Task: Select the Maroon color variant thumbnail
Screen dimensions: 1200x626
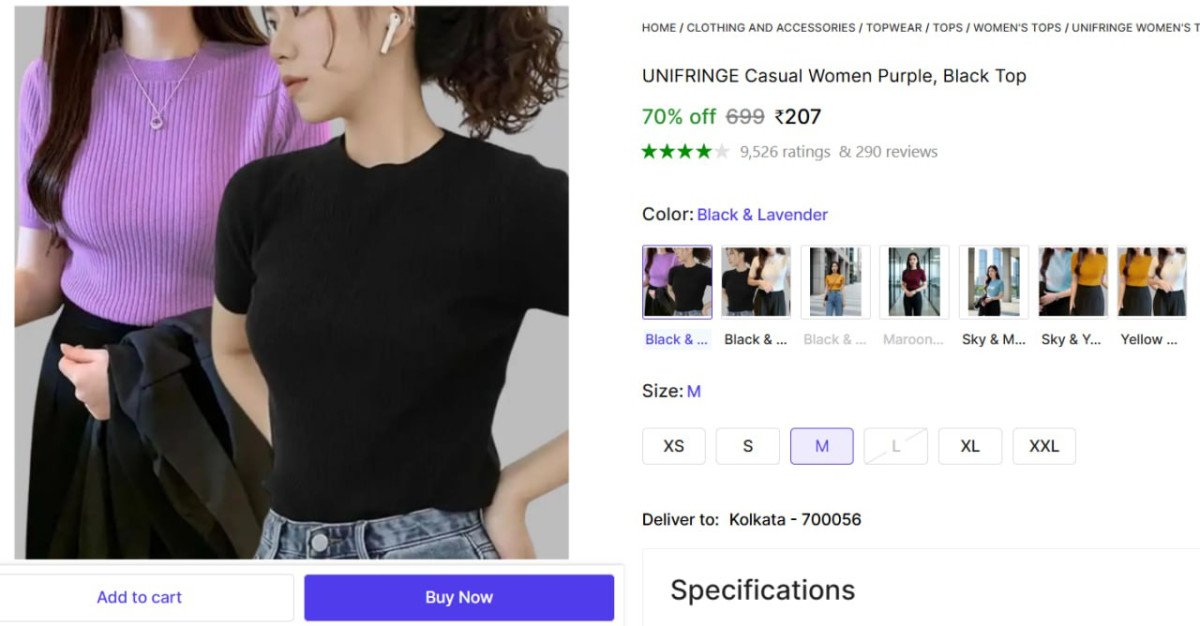Action: pyautogui.click(x=914, y=280)
